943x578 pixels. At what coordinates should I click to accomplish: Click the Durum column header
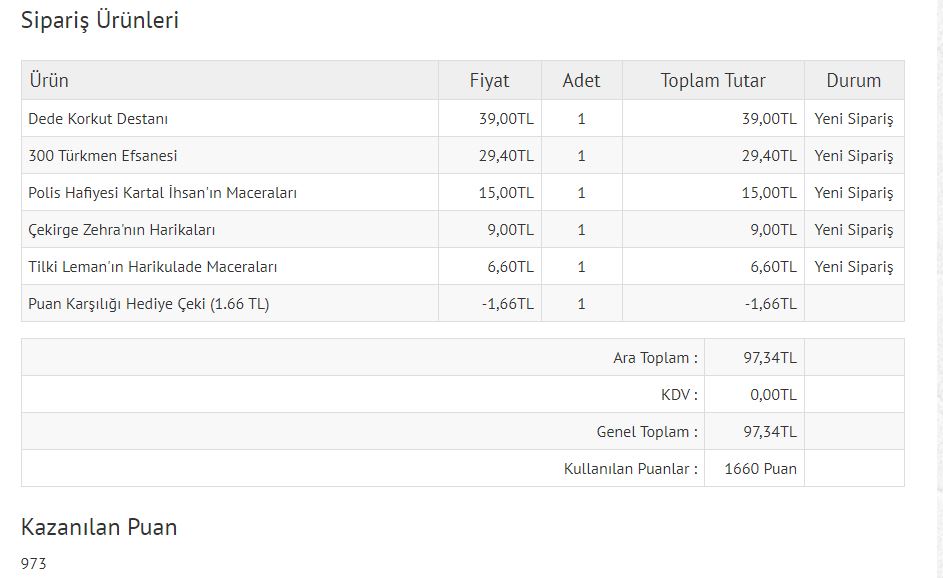(x=853, y=81)
